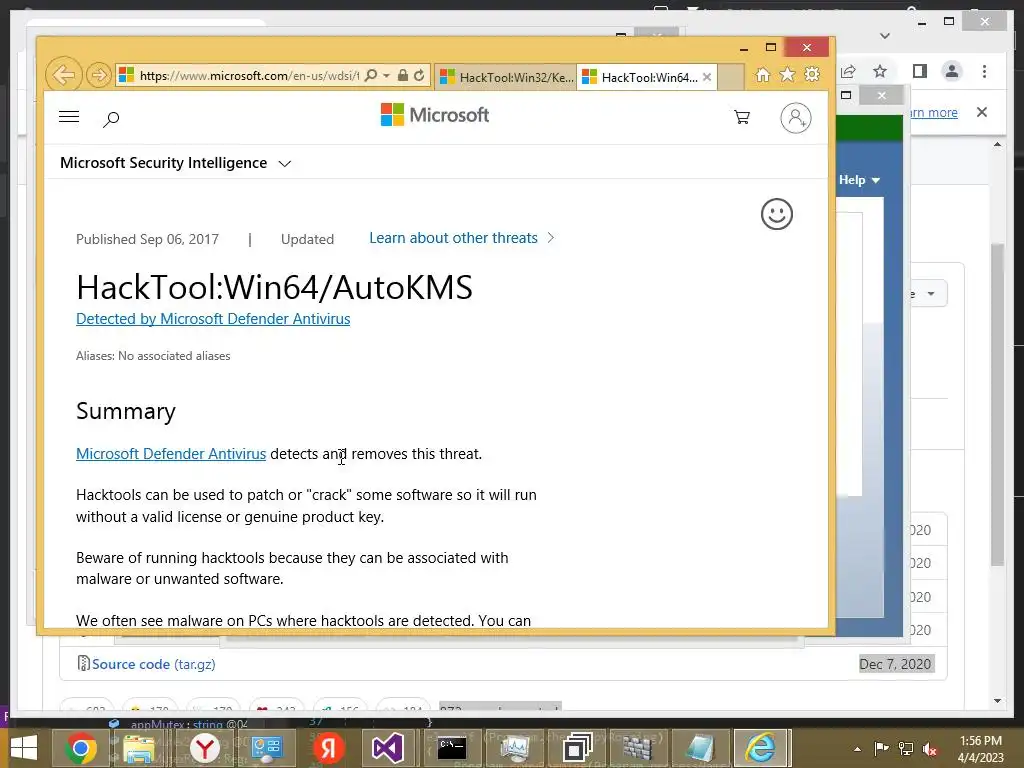Click the padlock security icon in address bar

(x=403, y=75)
